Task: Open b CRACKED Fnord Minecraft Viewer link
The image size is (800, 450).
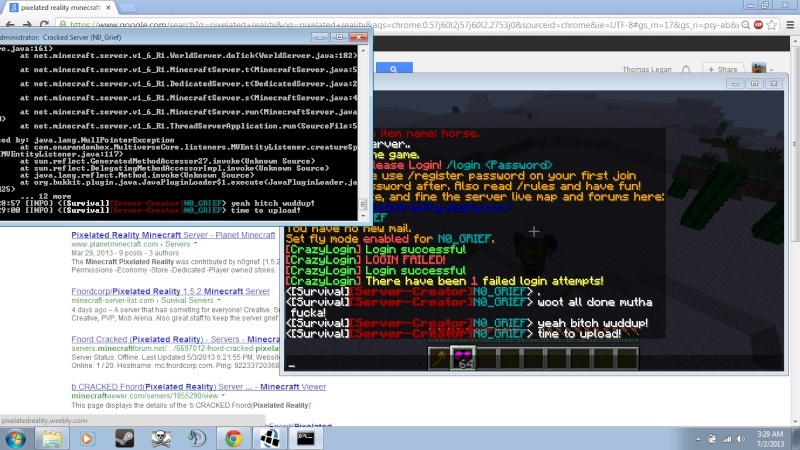Action: tap(198, 386)
